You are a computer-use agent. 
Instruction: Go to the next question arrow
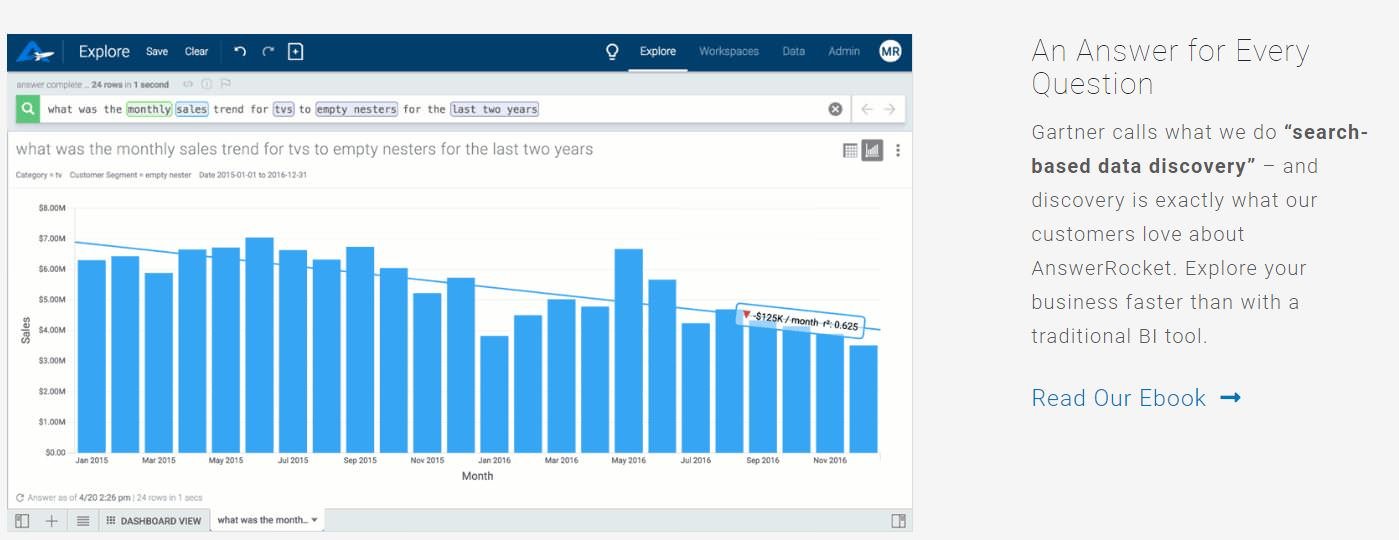tap(889, 109)
